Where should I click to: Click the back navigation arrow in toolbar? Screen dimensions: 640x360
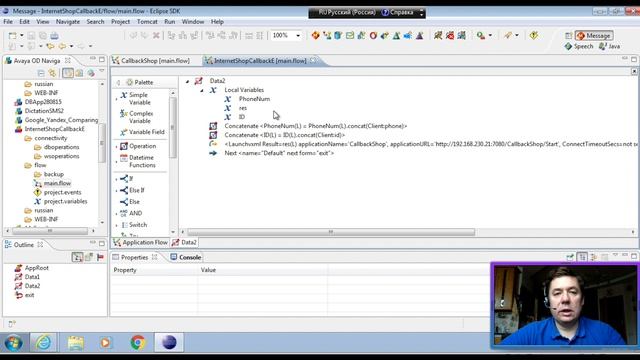point(62,46)
